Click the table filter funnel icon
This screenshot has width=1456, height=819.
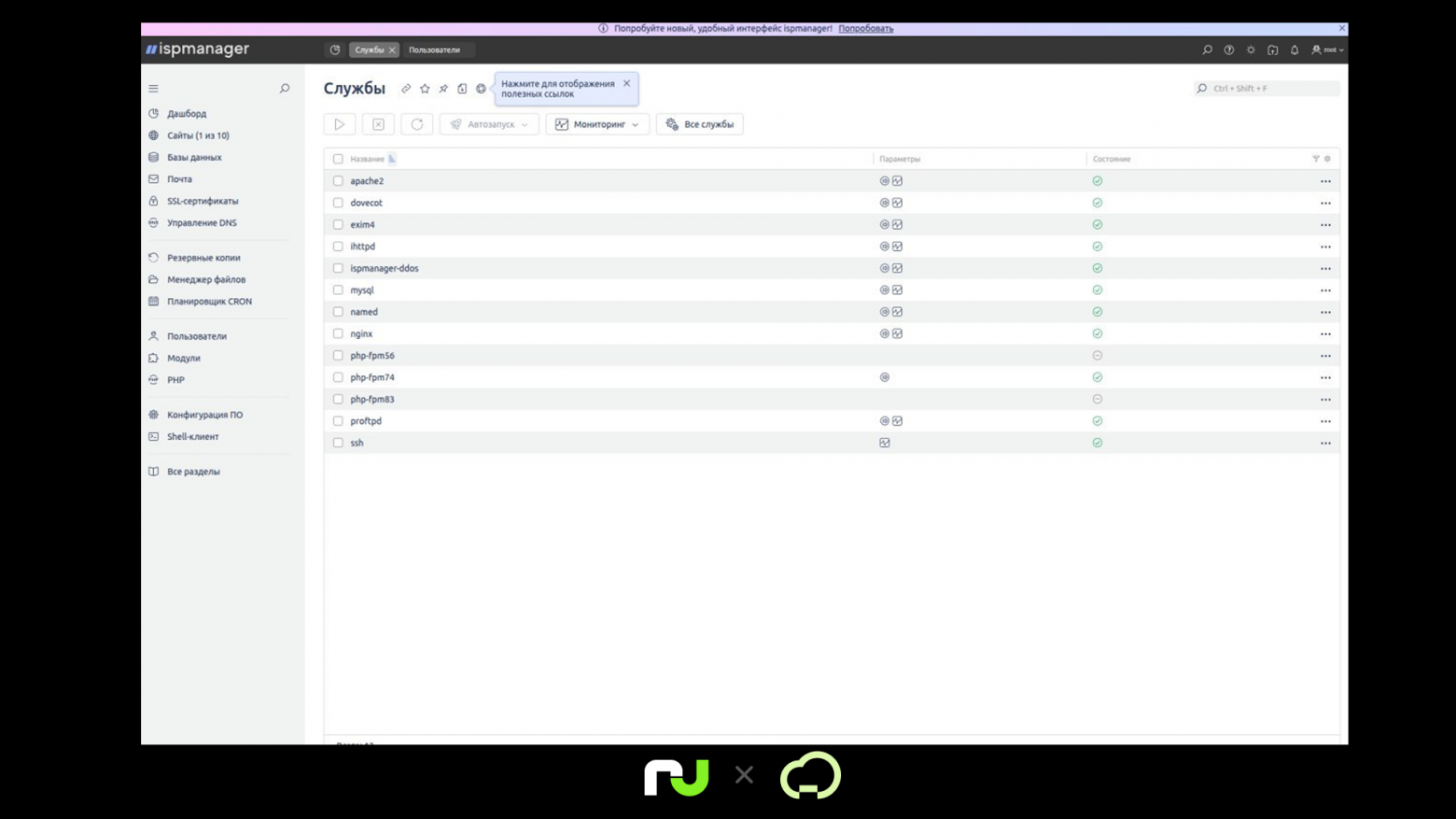[x=1316, y=159]
